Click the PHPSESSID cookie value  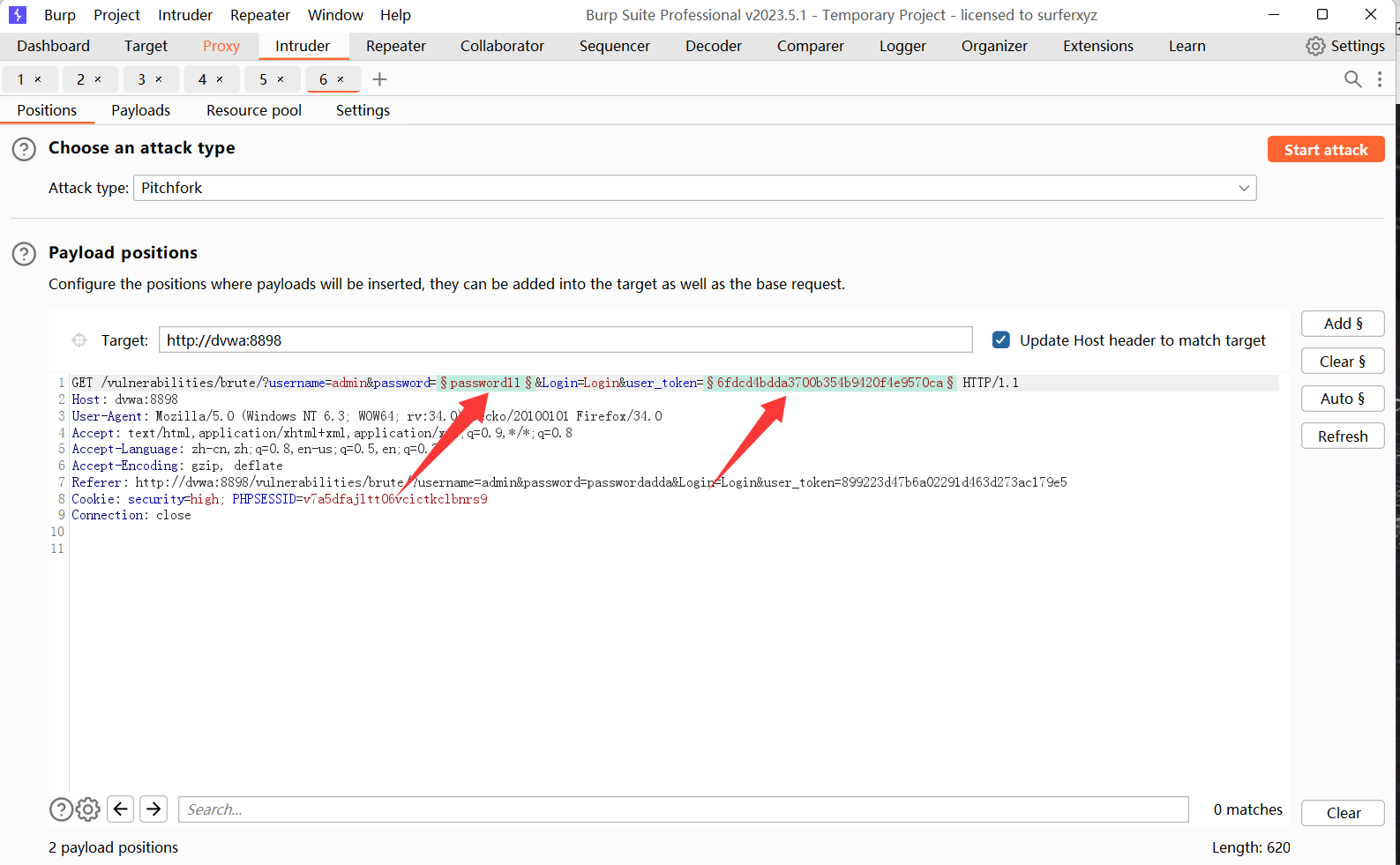(x=394, y=499)
